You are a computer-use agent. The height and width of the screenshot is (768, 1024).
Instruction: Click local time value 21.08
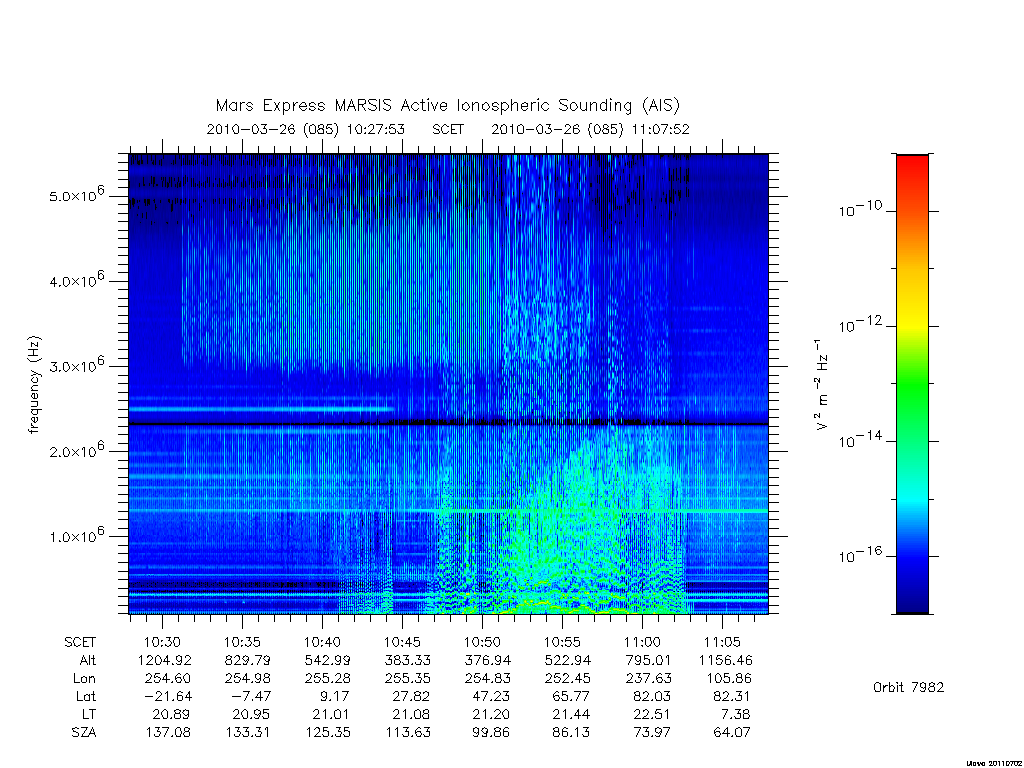click(411, 714)
